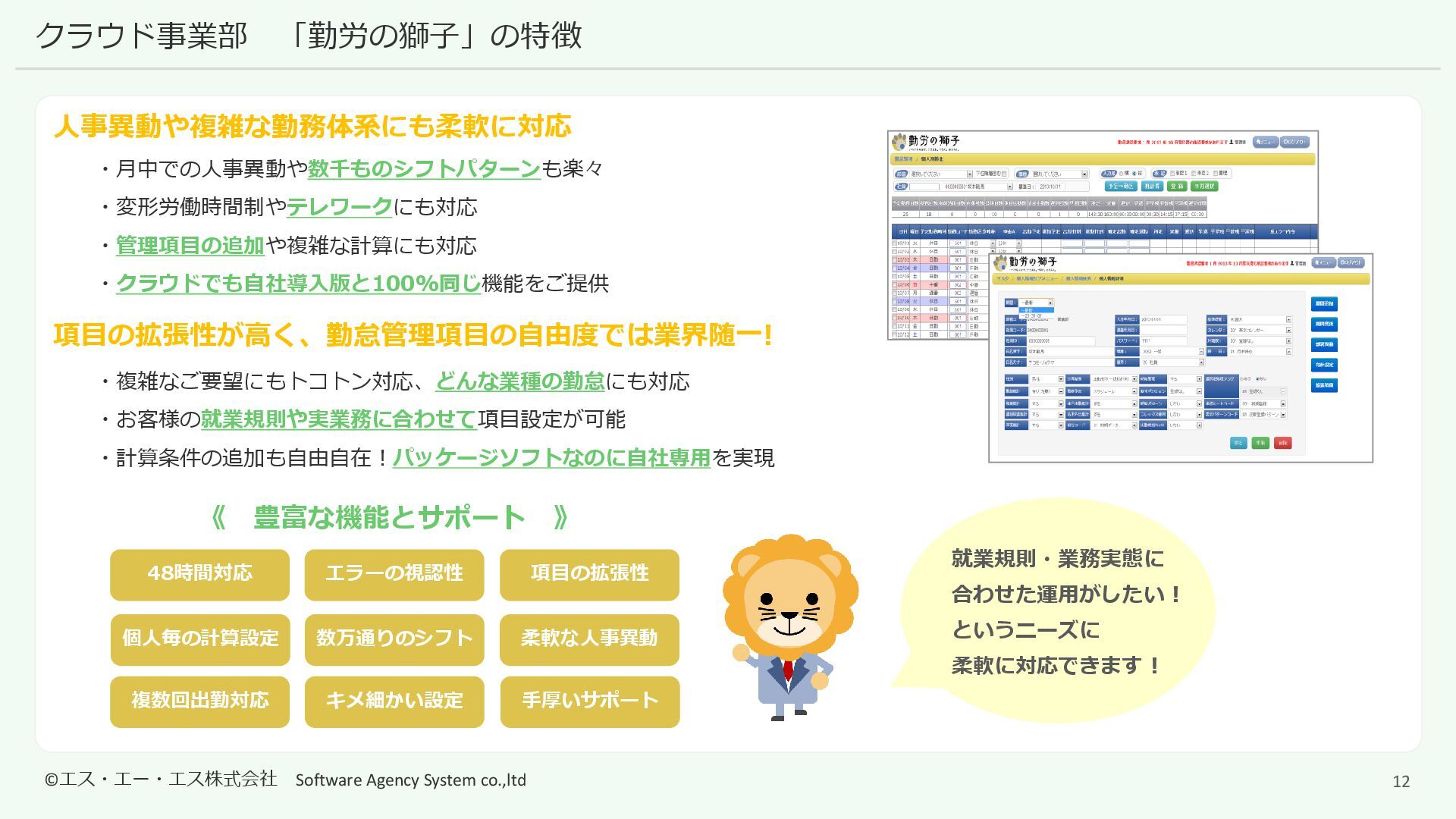
Task: Click the bottom blue side button in front screenshot
Action: coord(1324,385)
